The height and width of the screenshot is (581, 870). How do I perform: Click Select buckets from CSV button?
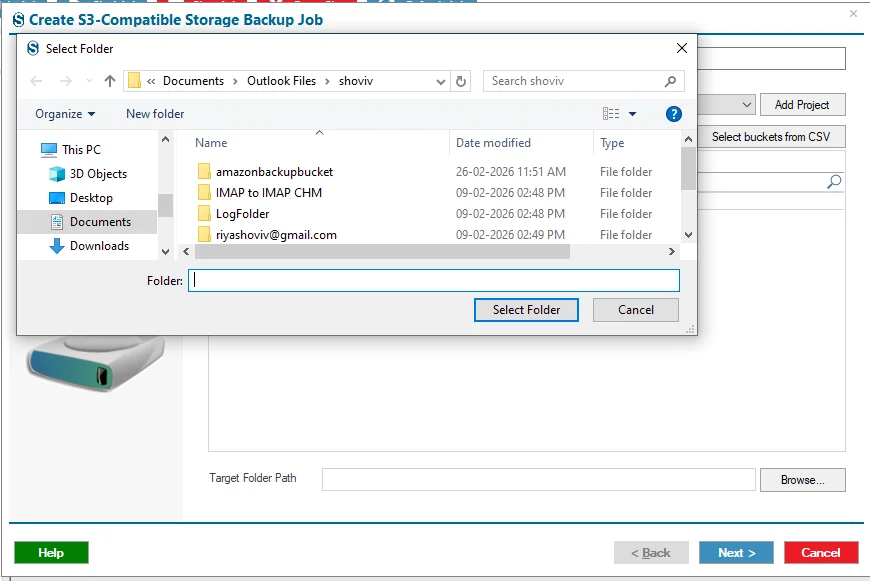pyautogui.click(x=771, y=137)
